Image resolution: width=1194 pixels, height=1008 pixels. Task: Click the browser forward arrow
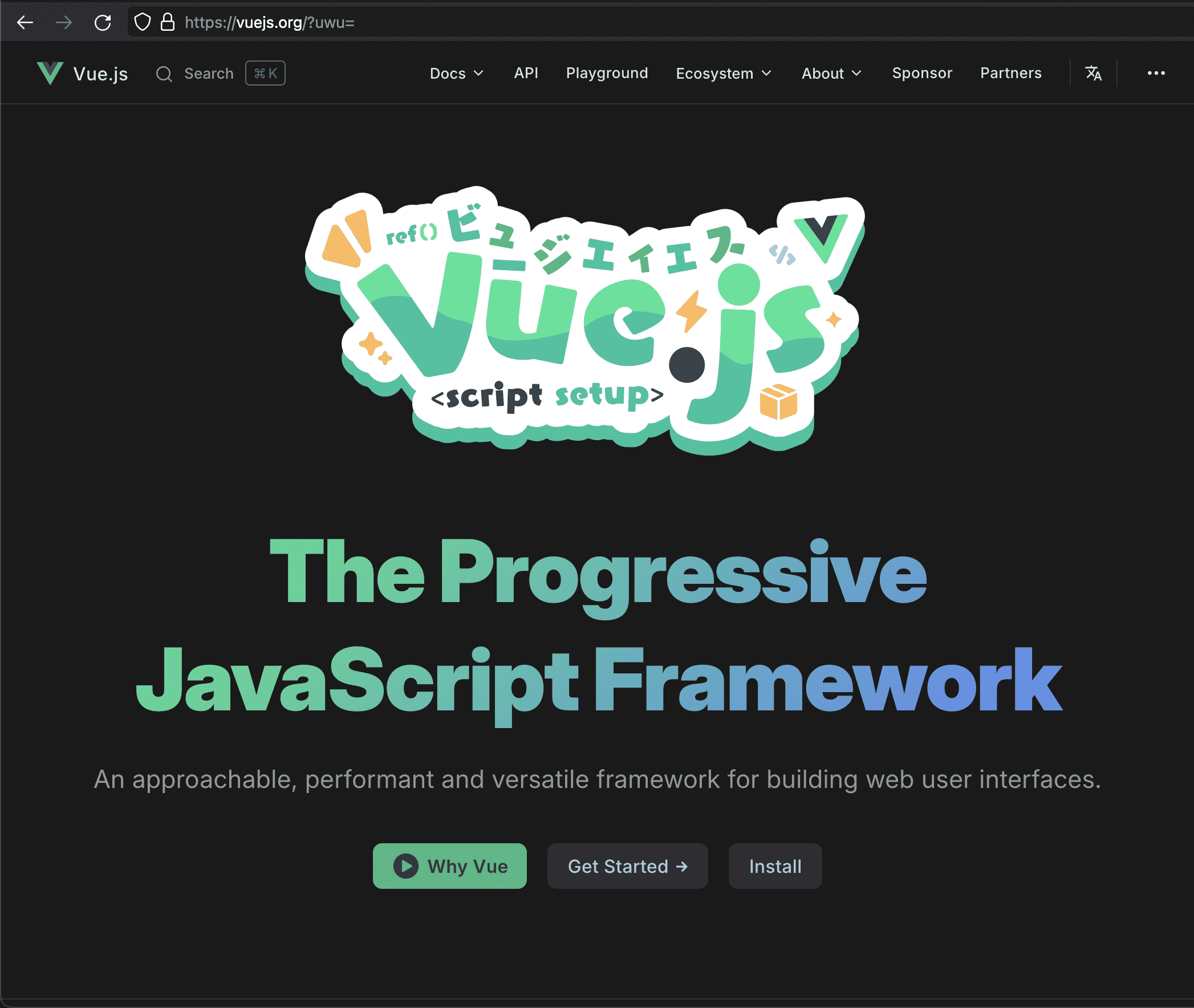64,23
